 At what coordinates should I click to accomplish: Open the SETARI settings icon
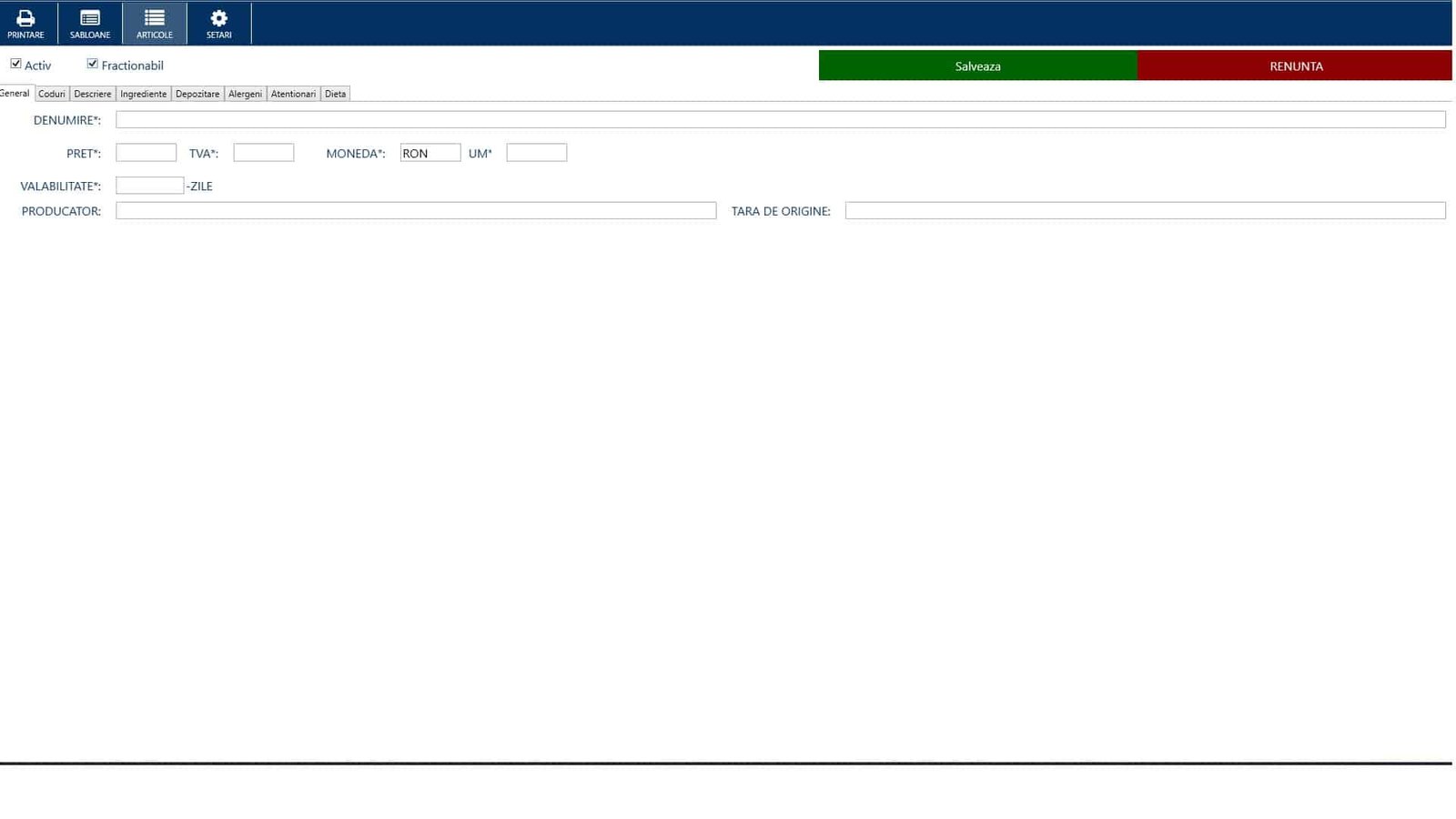[x=218, y=23]
